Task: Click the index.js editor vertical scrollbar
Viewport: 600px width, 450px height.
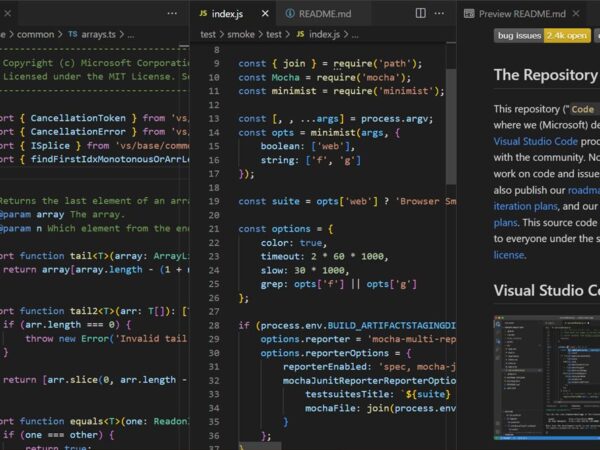Action: (451, 126)
